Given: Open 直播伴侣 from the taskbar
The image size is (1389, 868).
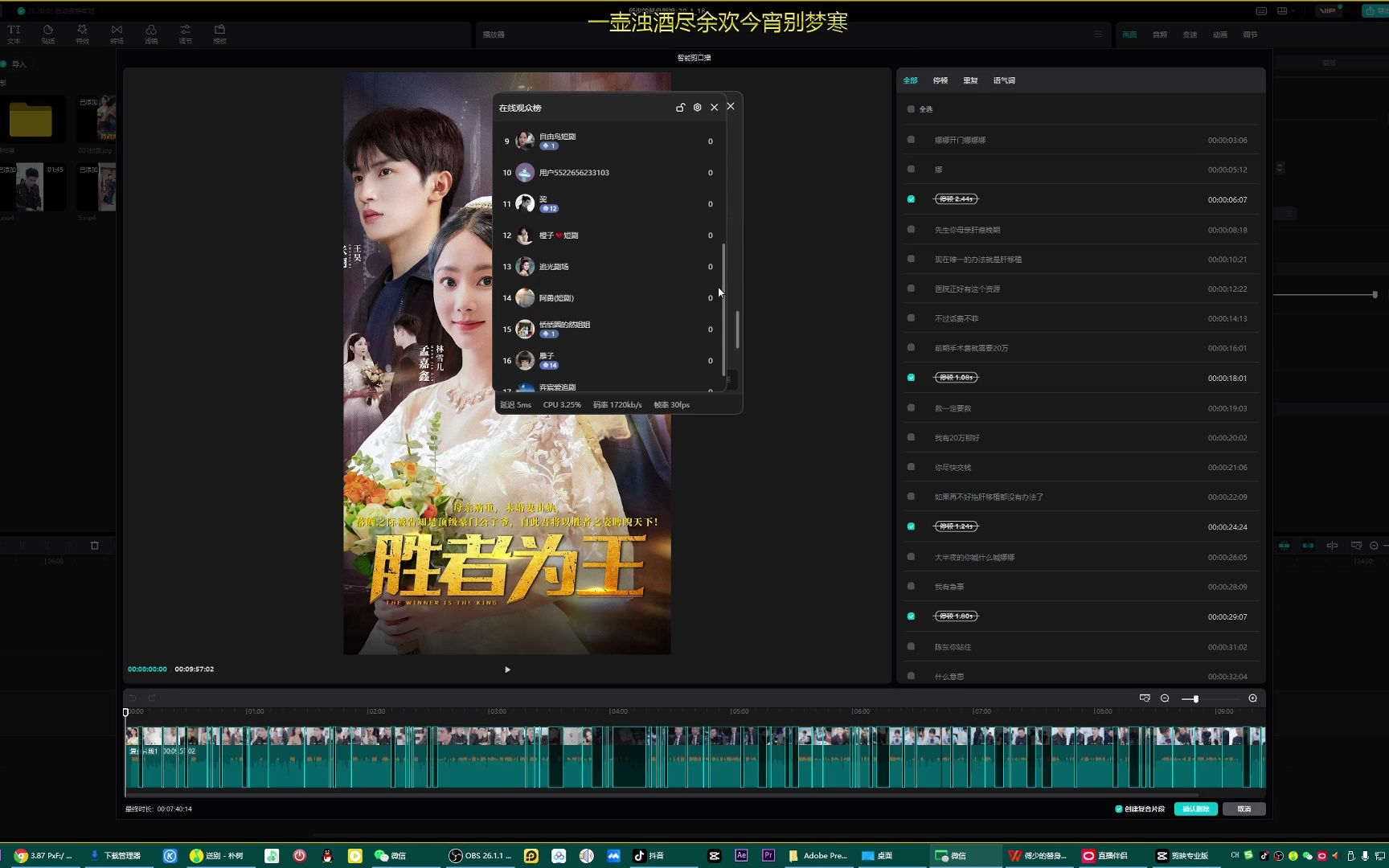Looking at the screenshot, I should [x=1105, y=856].
